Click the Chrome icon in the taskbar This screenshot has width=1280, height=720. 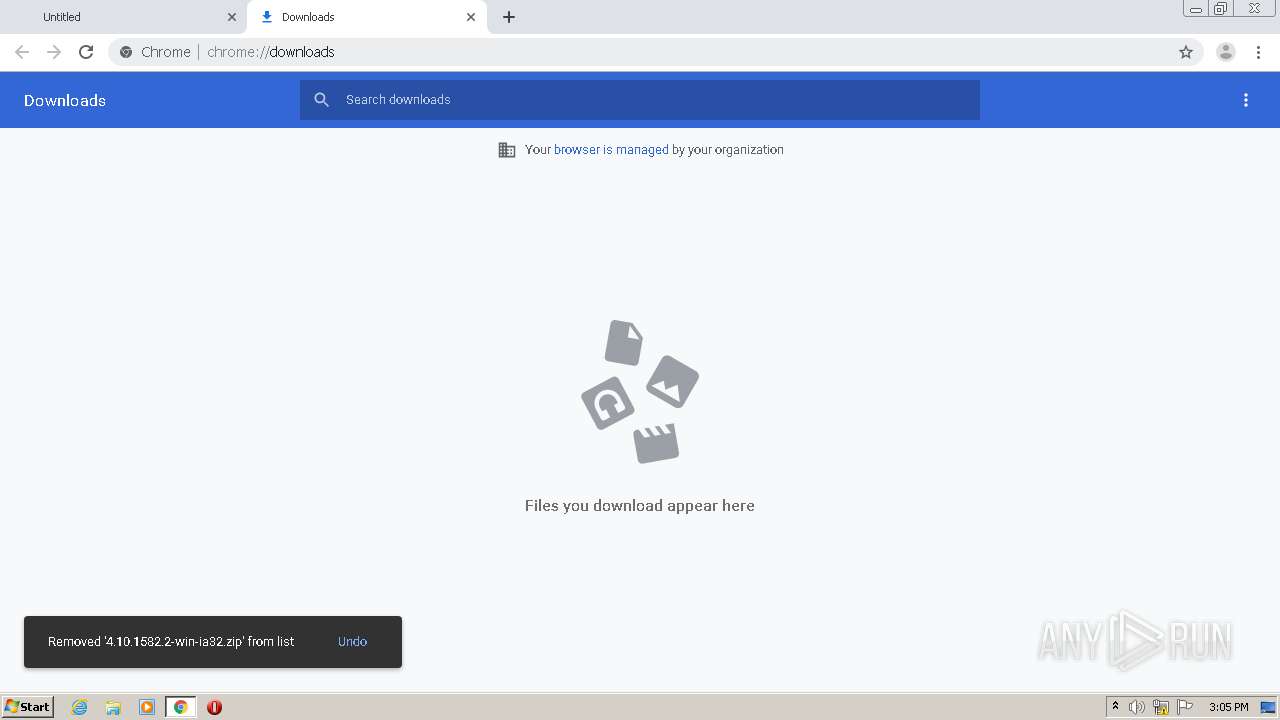coord(180,707)
